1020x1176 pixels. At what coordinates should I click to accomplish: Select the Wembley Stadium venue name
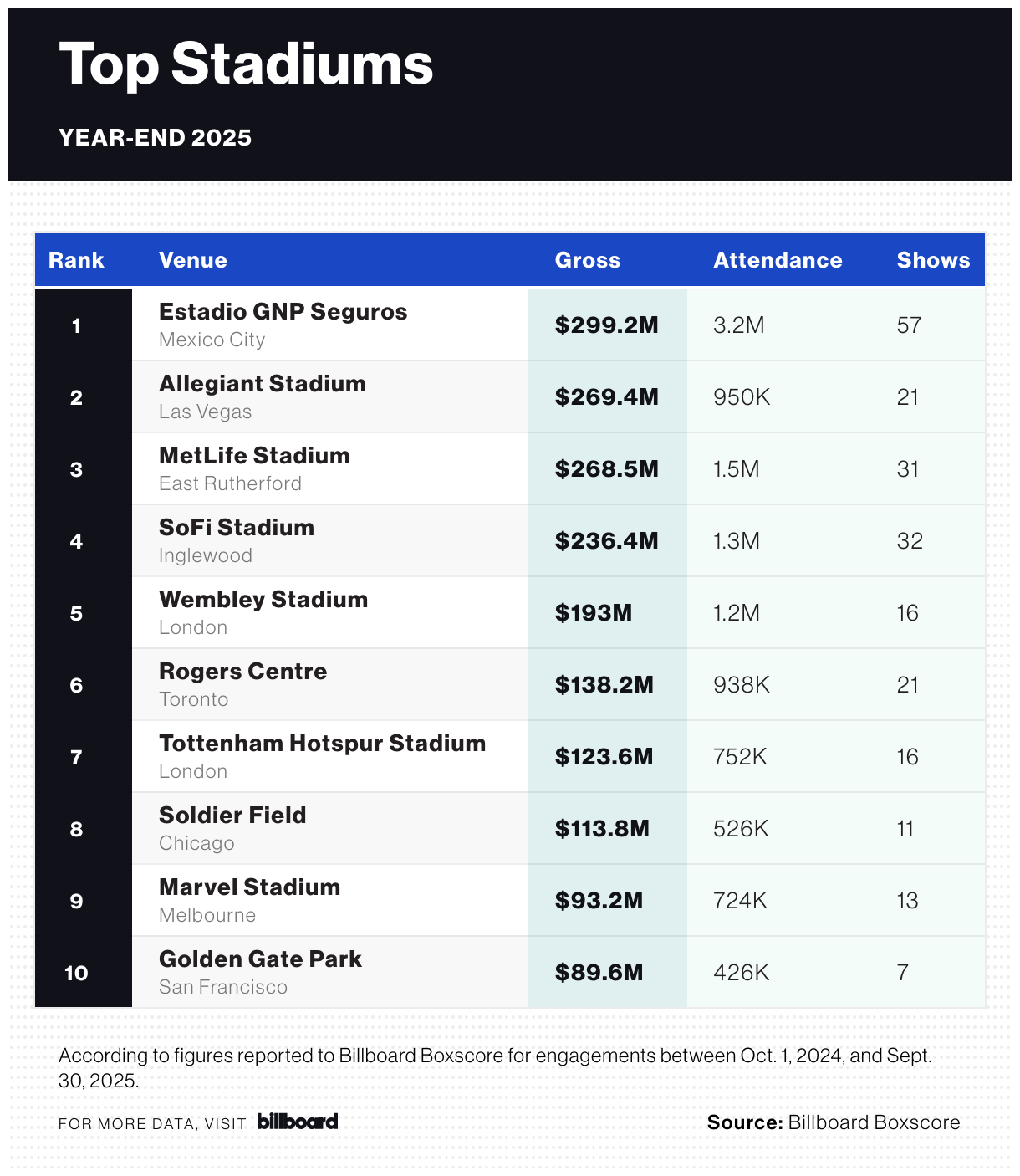point(263,600)
